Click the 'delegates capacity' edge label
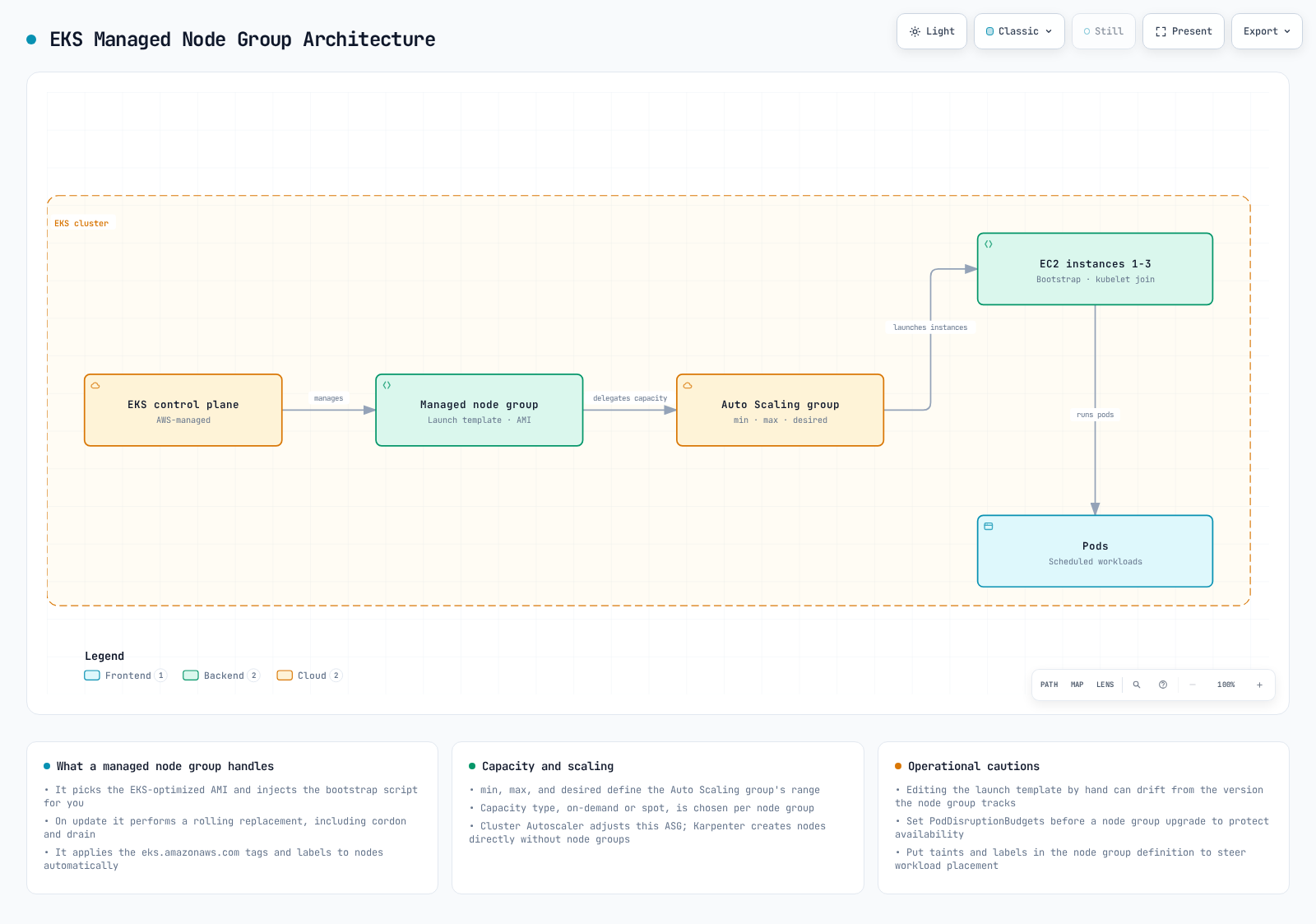Image resolution: width=1316 pixels, height=924 pixels. (x=630, y=398)
